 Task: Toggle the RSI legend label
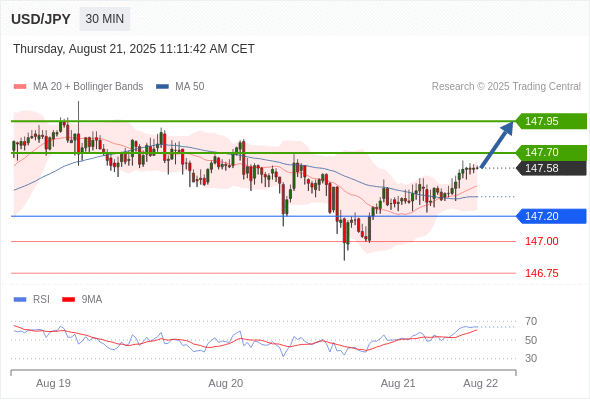(41, 300)
